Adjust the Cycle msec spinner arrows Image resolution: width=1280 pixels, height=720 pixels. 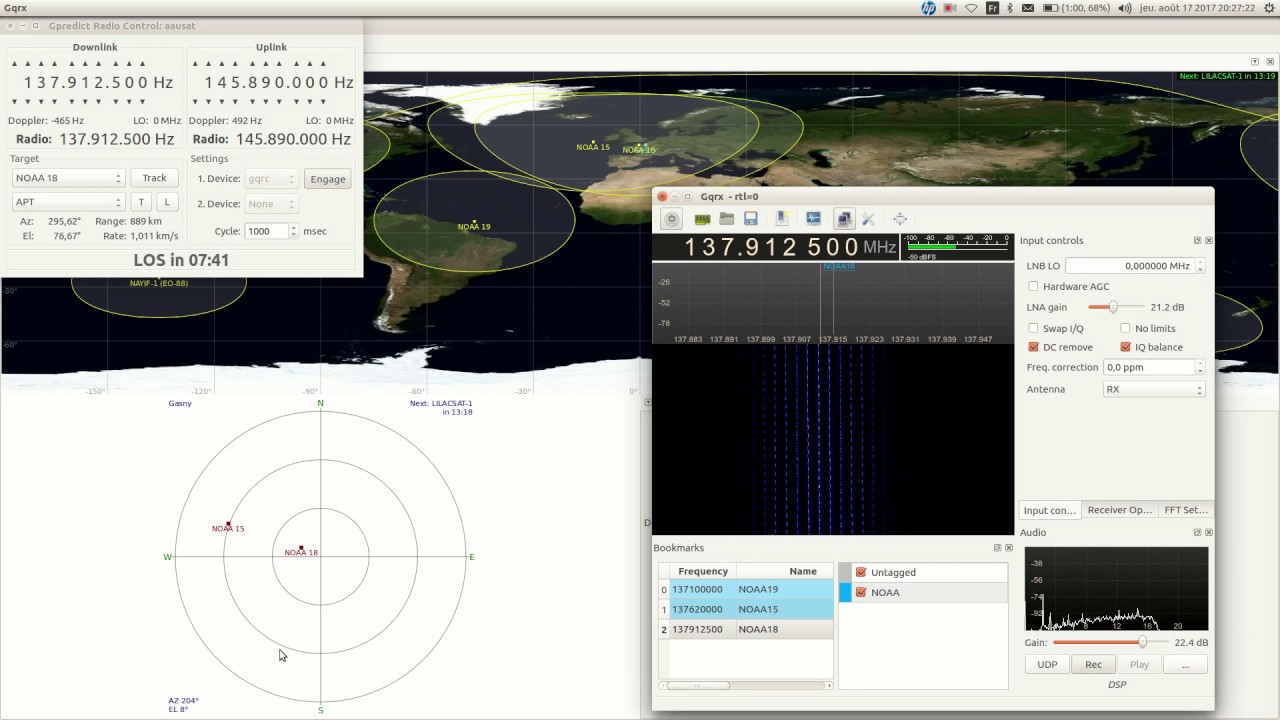(x=293, y=231)
